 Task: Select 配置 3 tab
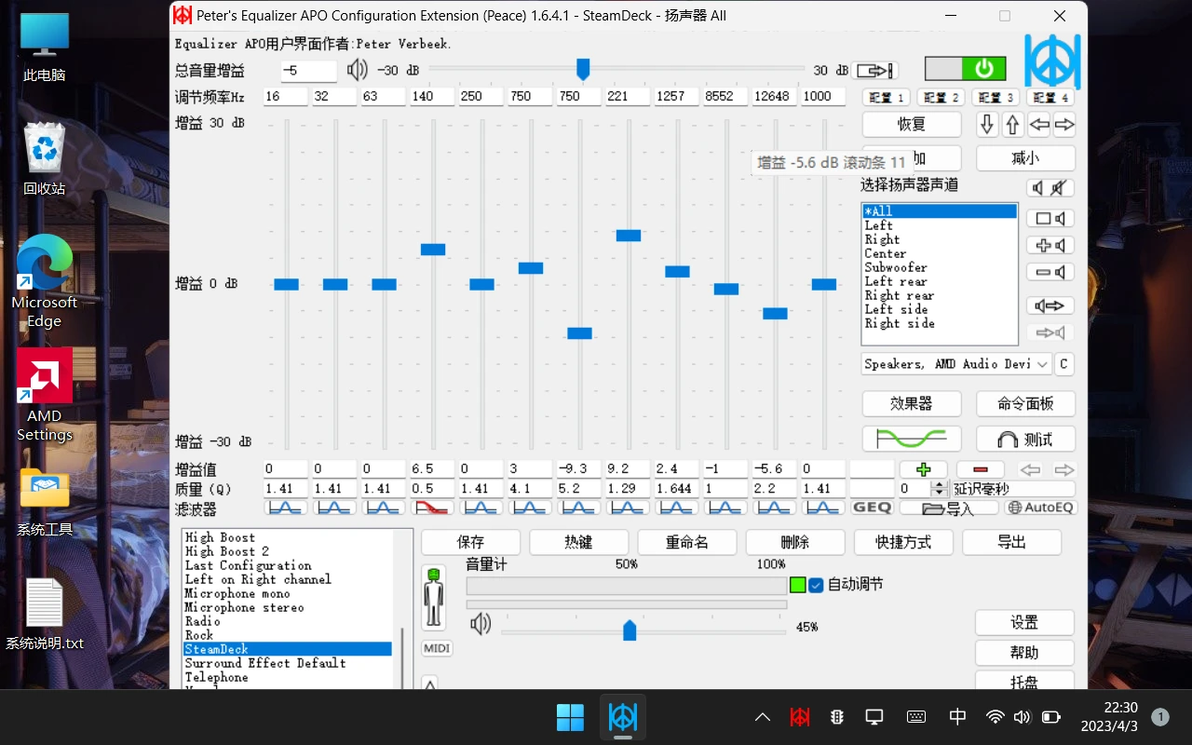click(996, 97)
